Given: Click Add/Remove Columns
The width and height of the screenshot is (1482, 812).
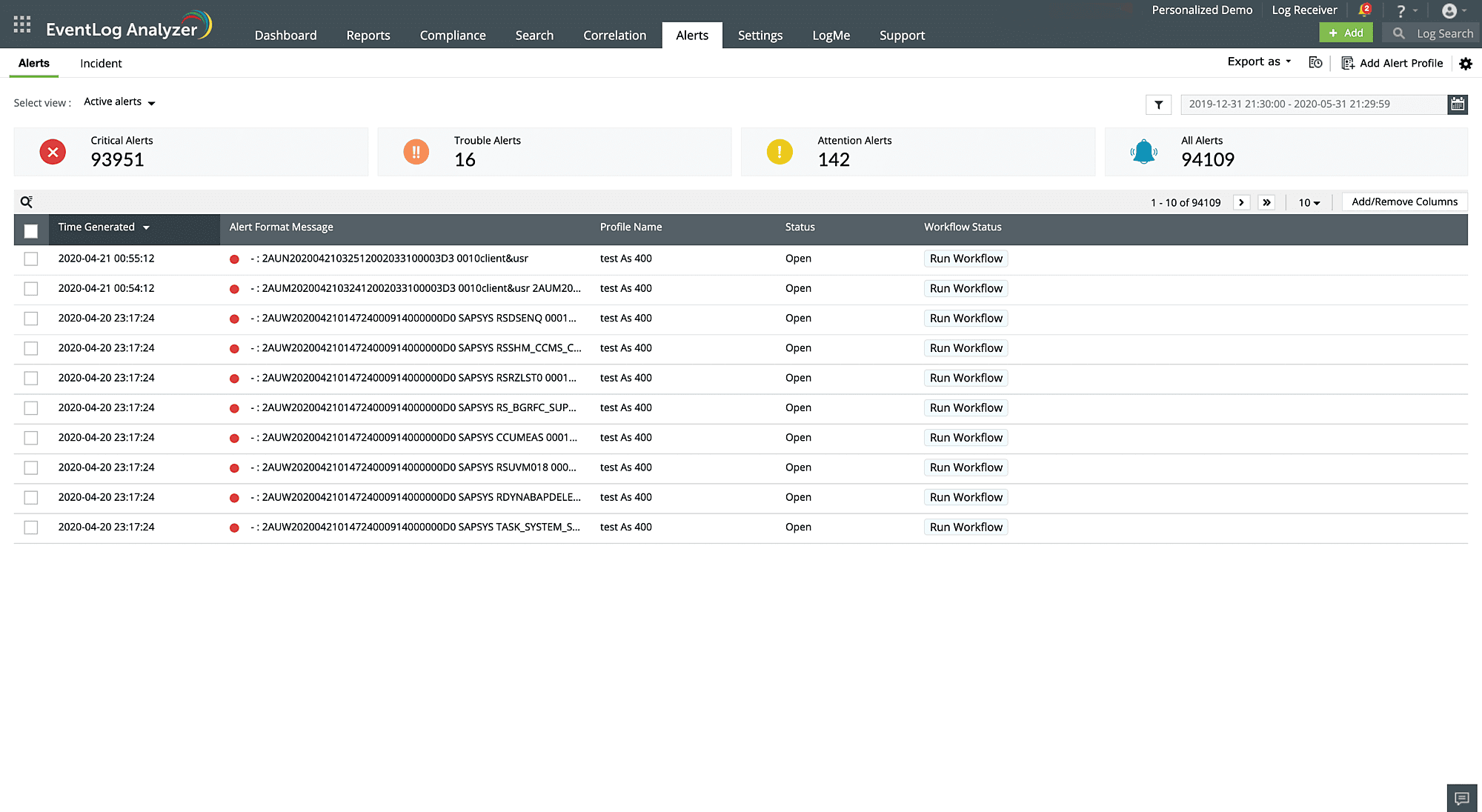Looking at the screenshot, I should pyautogui.click(x=1404, y=201).
